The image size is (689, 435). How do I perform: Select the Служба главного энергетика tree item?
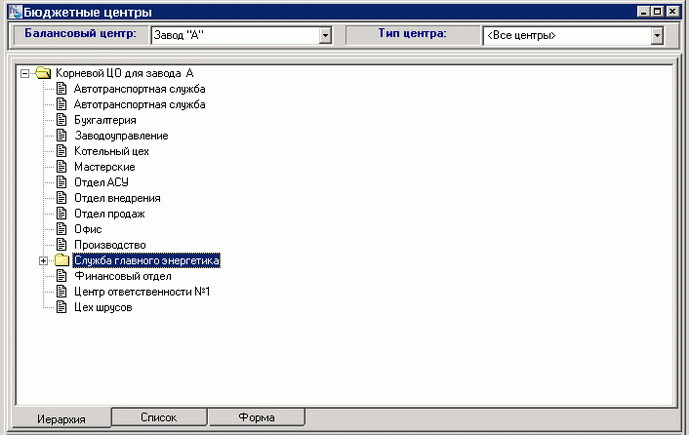pyautogui.click(x=146, y=261)
